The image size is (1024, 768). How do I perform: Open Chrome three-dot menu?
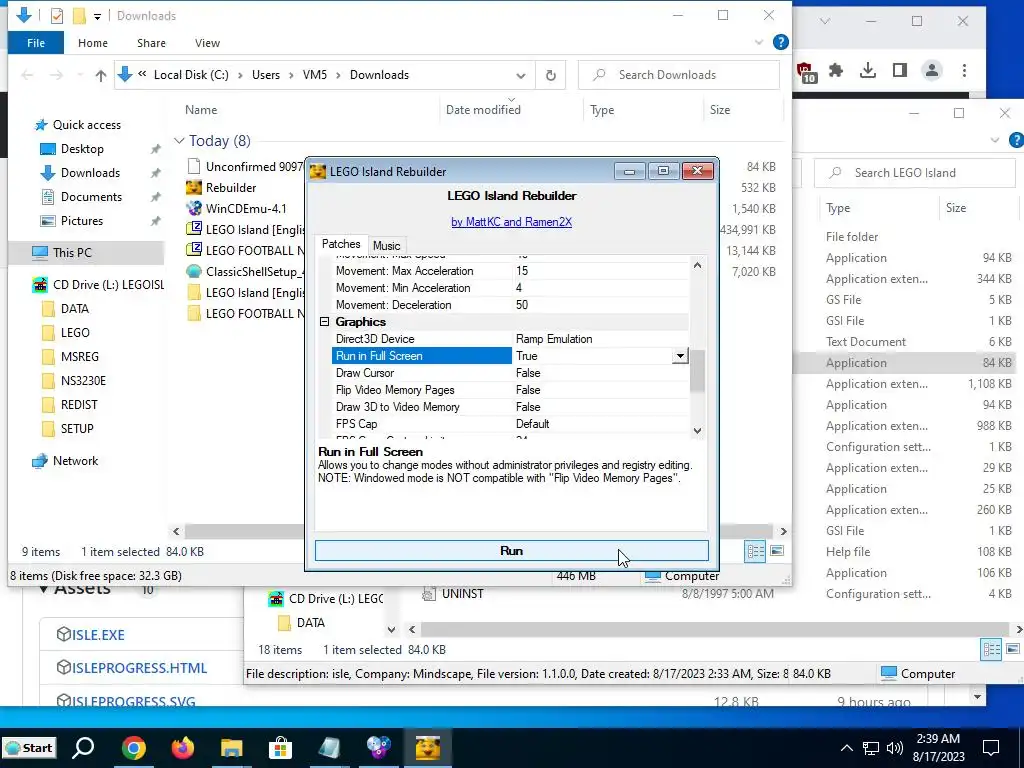pos(965,70)
